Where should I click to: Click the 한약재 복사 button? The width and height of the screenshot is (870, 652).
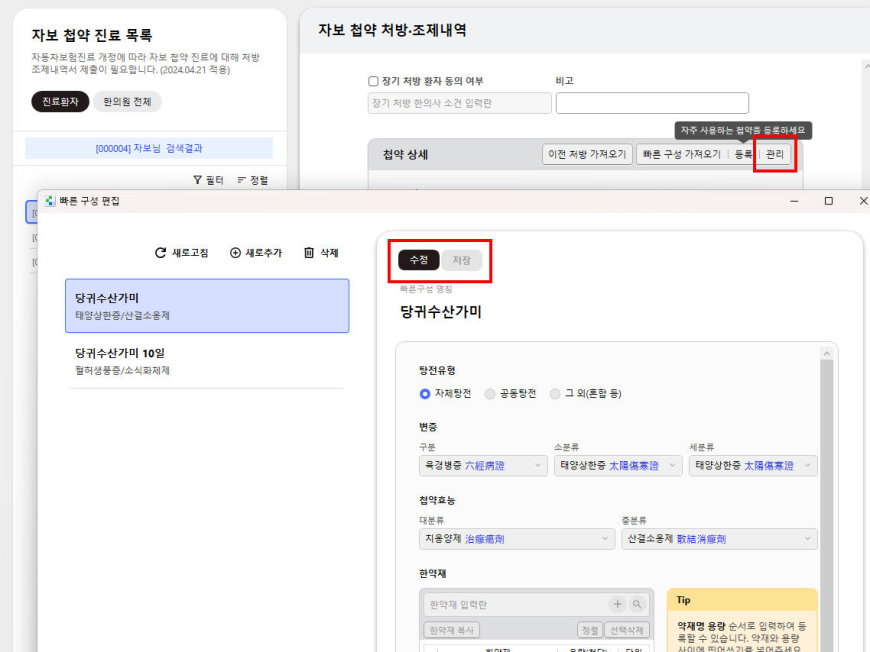452,630
